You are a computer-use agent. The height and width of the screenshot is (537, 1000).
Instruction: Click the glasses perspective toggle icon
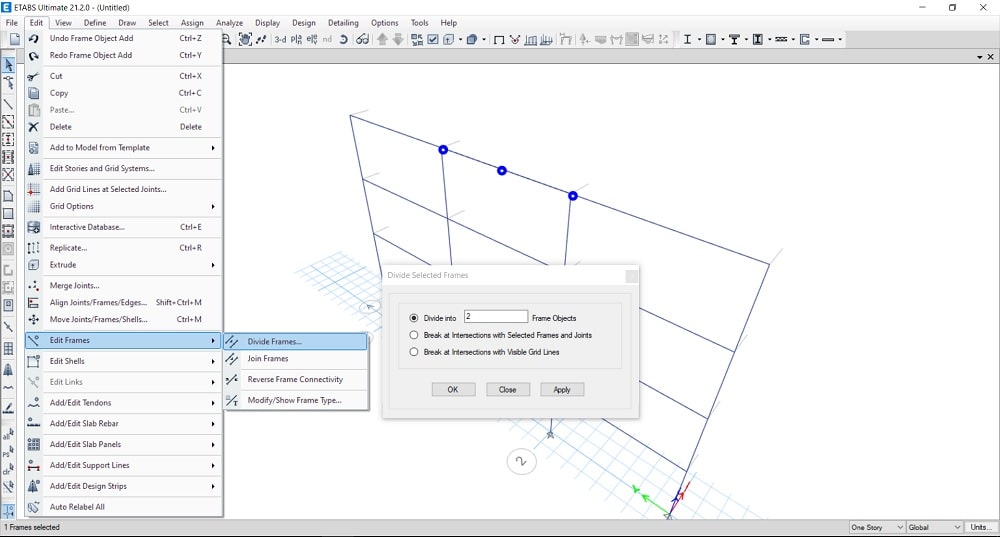coord(362,40)
